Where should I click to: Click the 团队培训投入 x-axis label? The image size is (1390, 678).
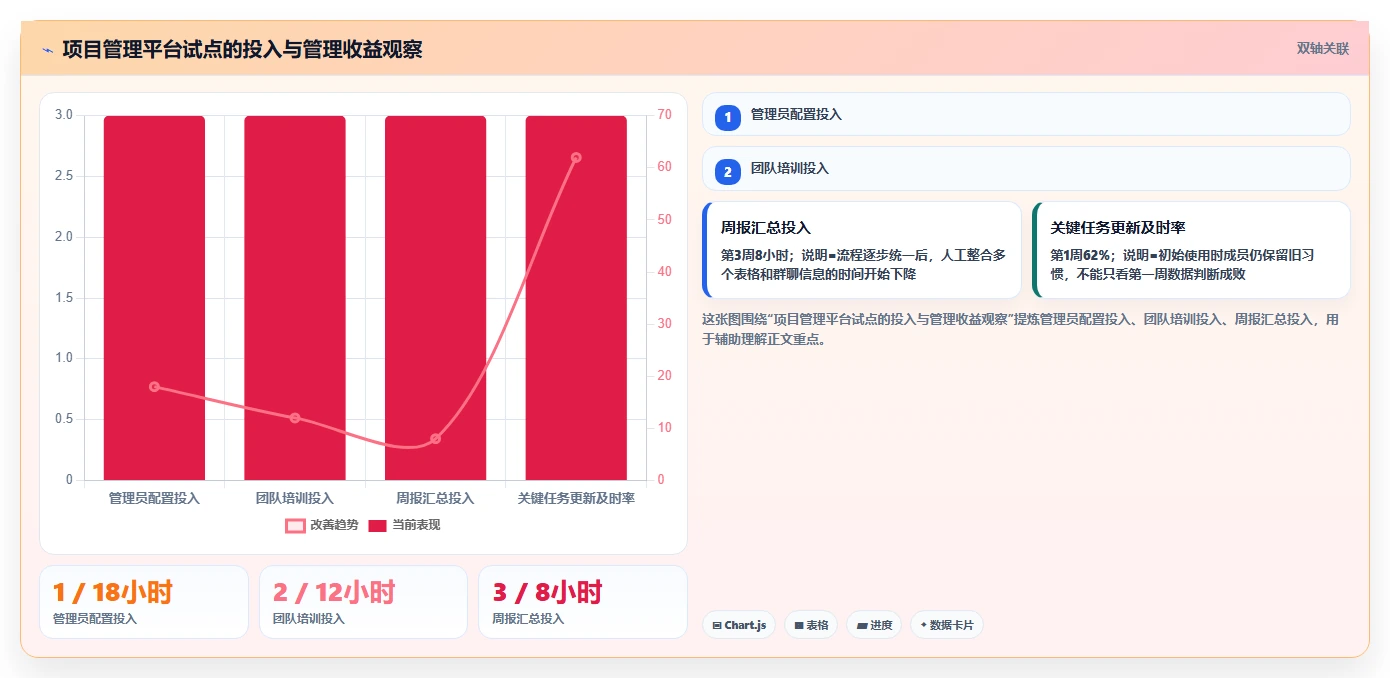(295, 498)
